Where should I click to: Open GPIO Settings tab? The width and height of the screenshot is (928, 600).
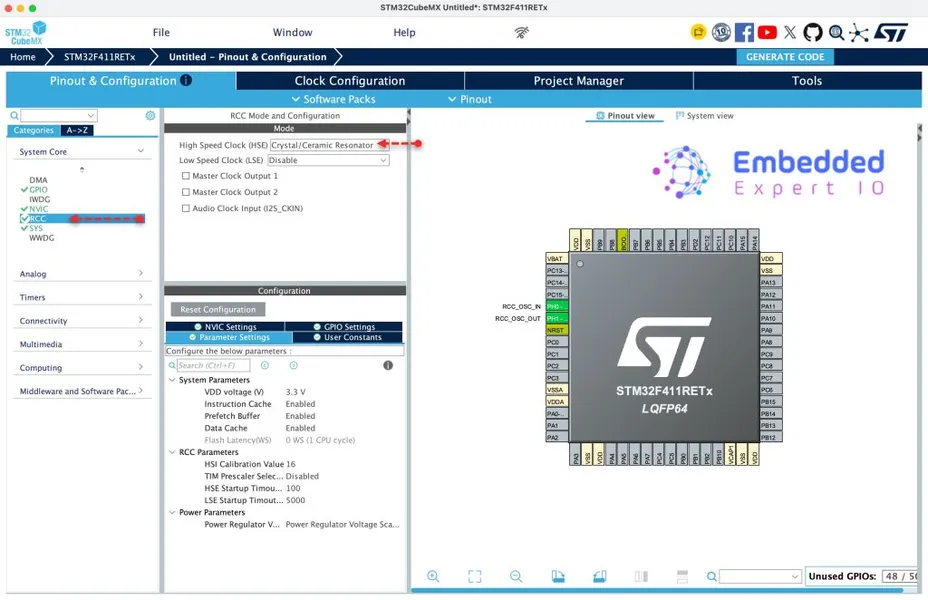pos(344,327)
